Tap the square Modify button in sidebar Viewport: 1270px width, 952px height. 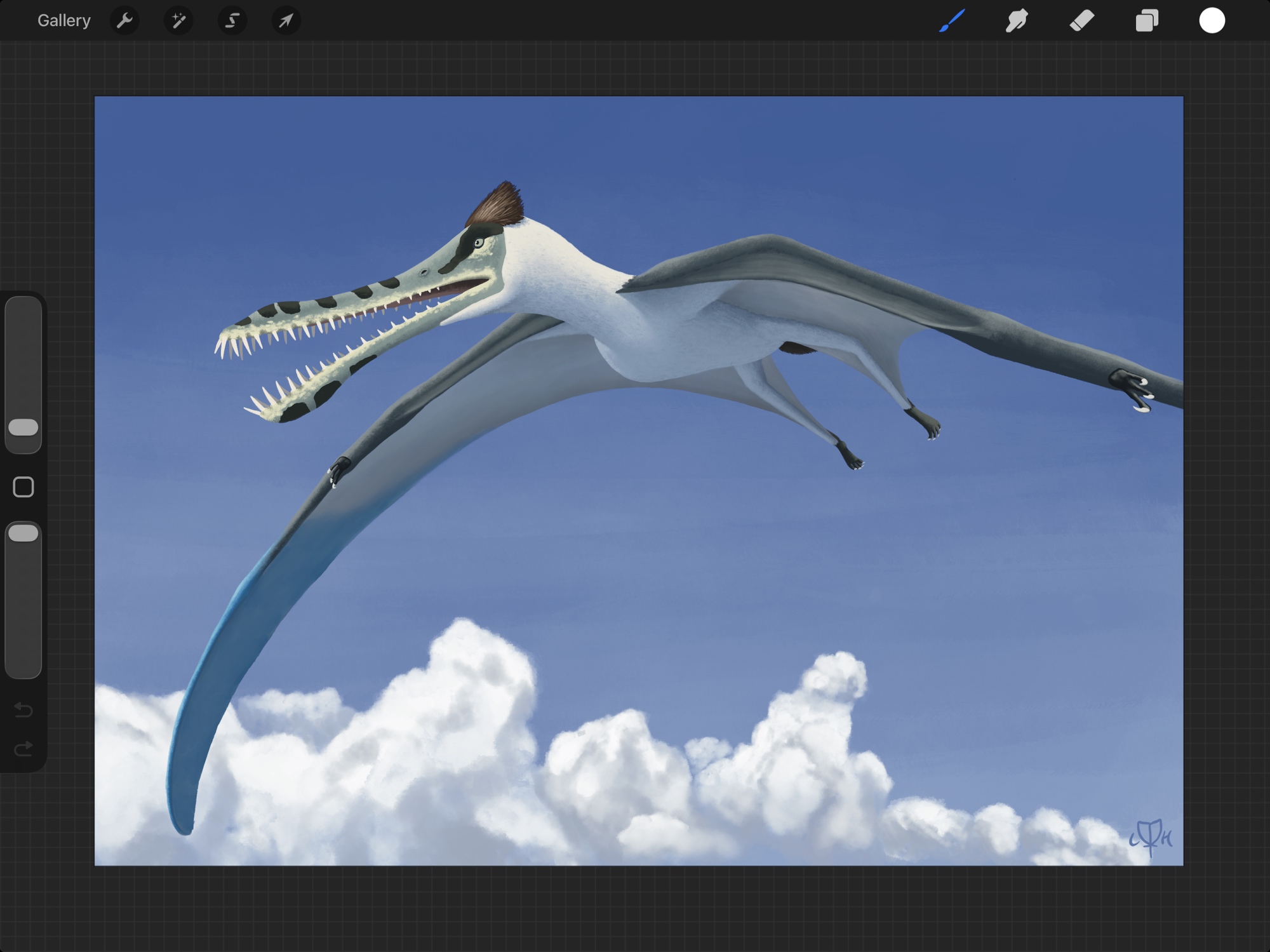[x=23, y=487]
